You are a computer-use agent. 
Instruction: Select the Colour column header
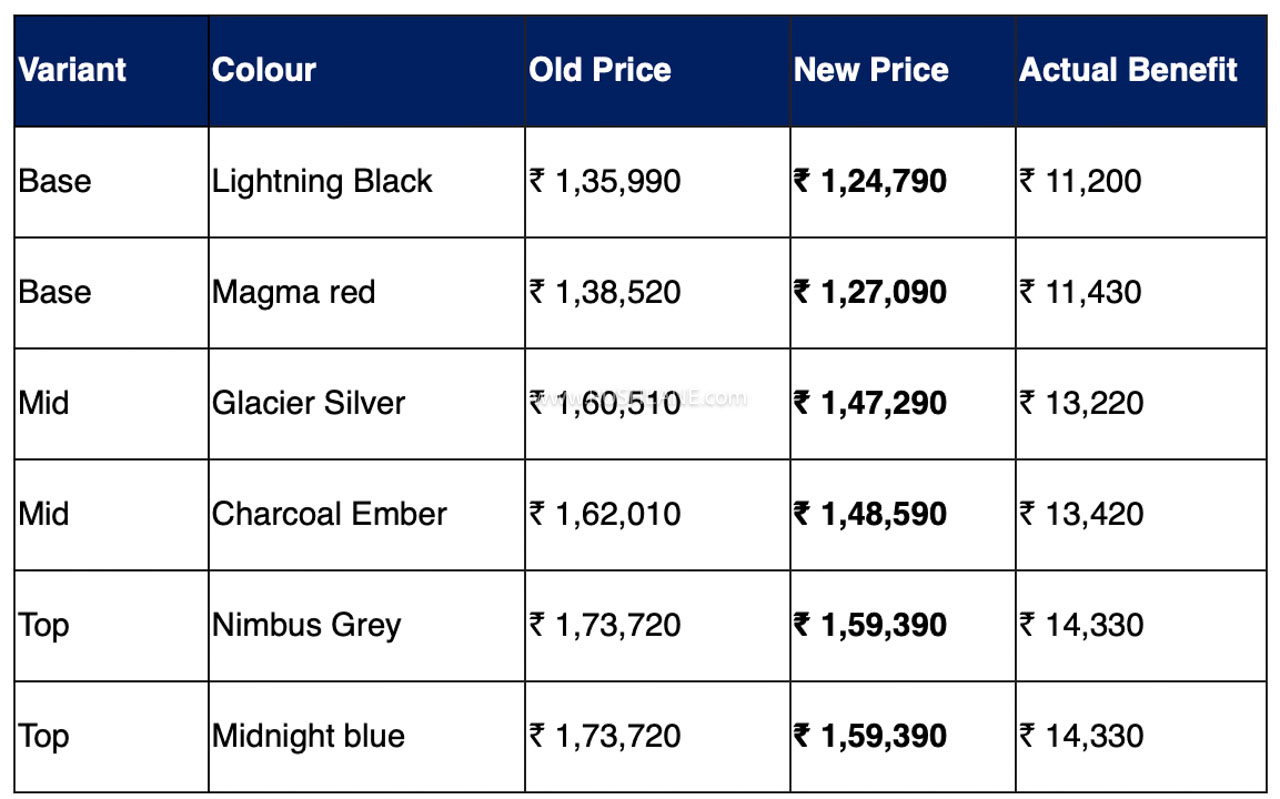[264, 70]
